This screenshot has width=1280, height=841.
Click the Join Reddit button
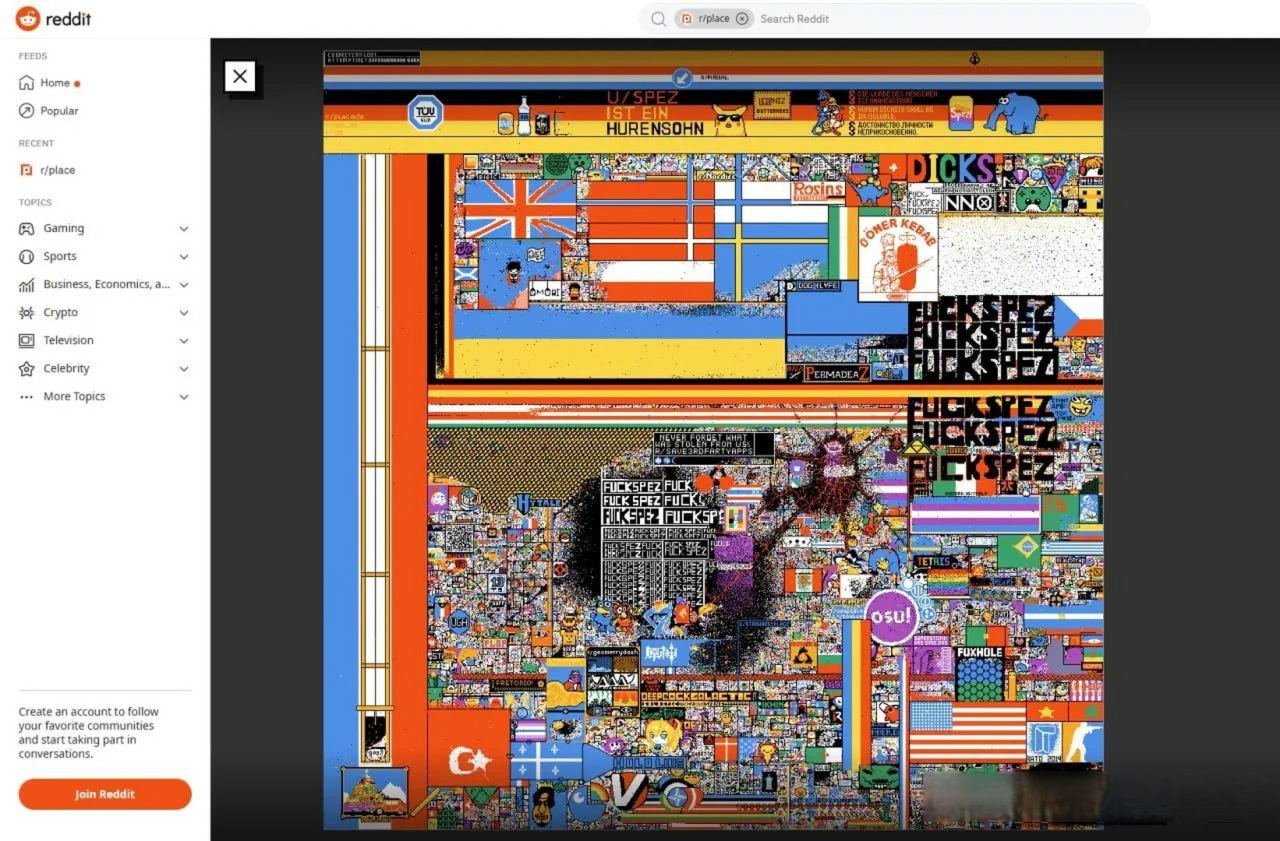(x=105, y=794)
